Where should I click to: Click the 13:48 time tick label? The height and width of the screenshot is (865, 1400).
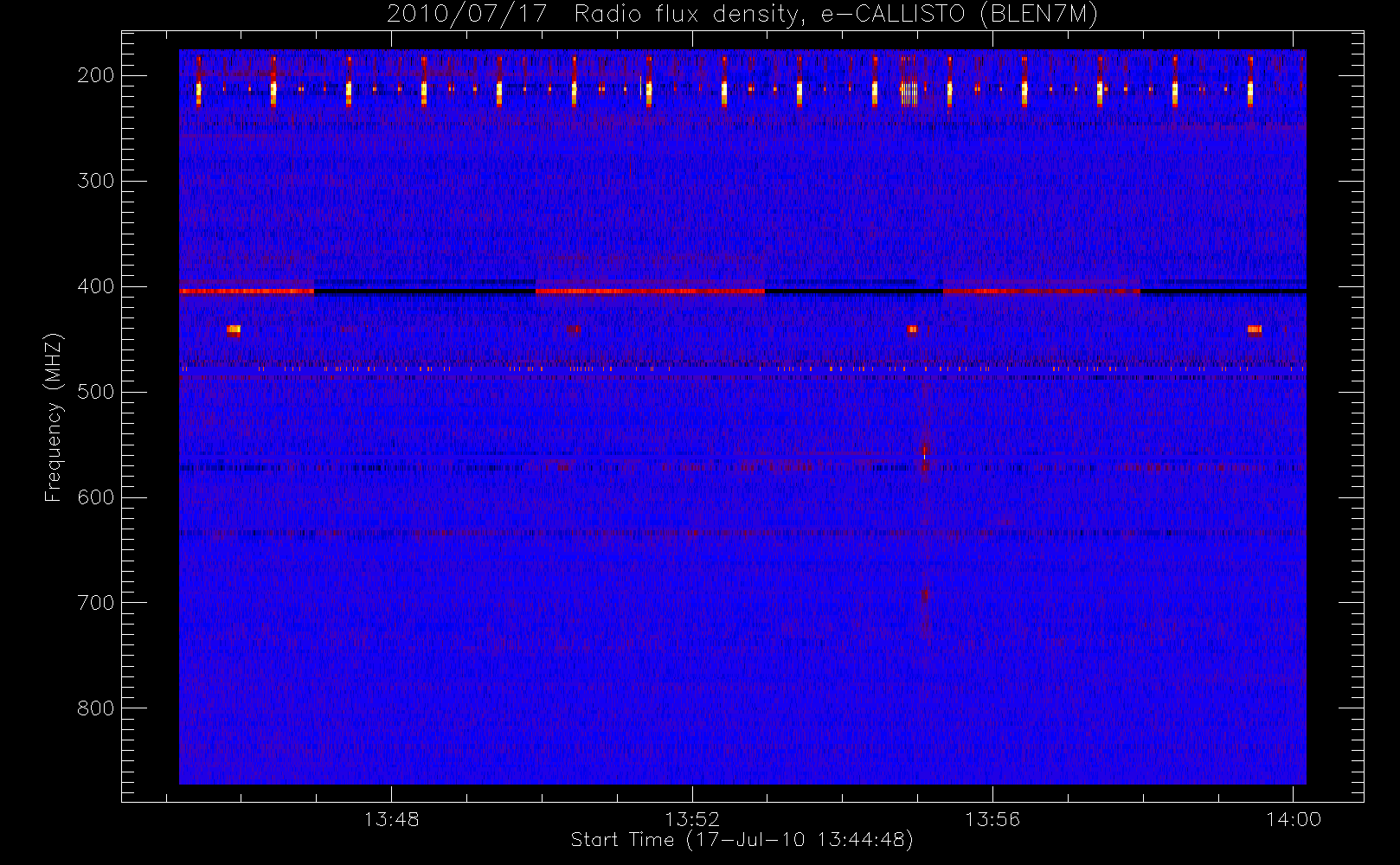tap(391, 818)
